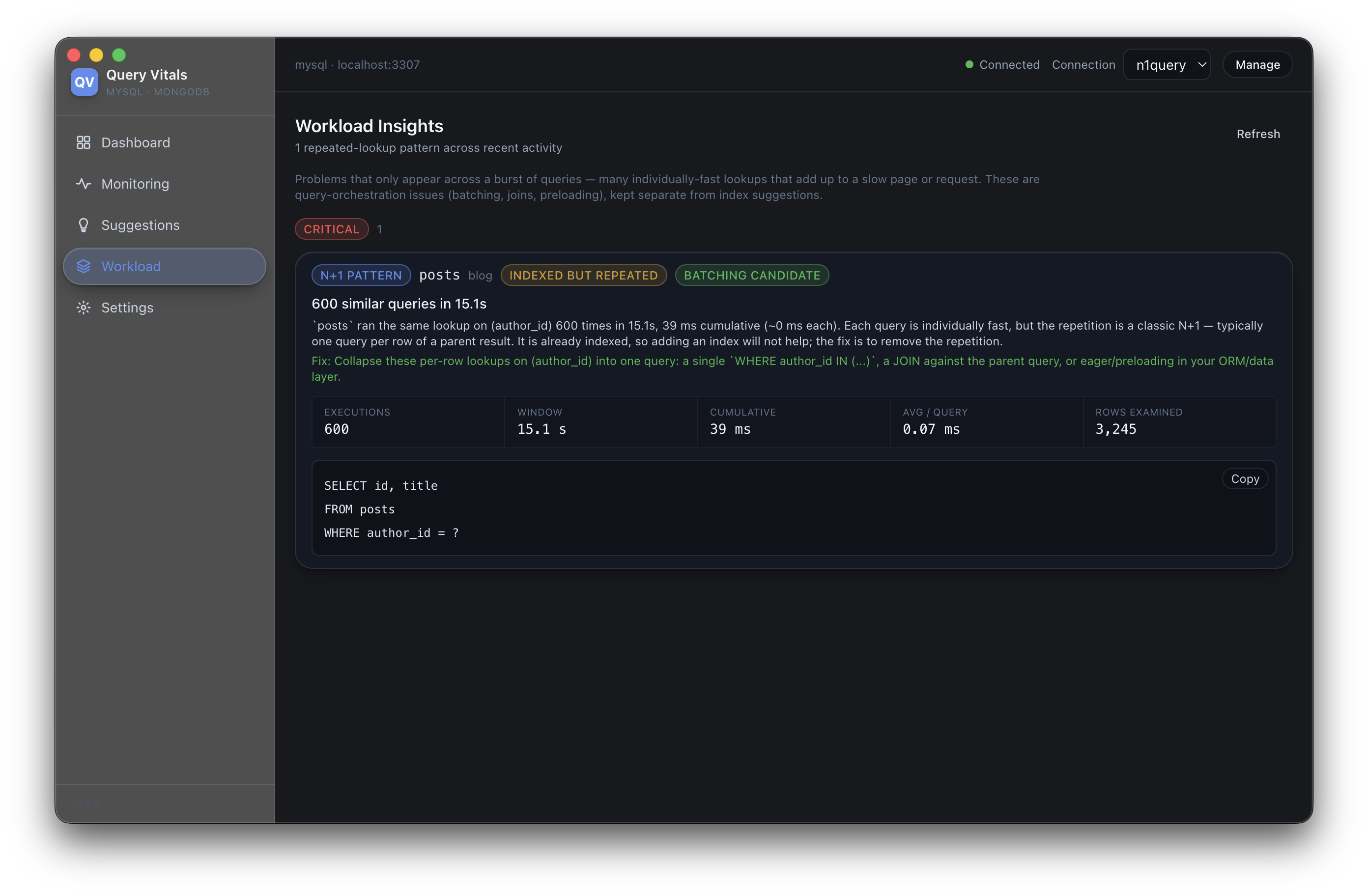Image resolution: width=1368 pixels, height=896 pixels.
Task: Open the Suggestions section
Action: click(x=165, y=225)
